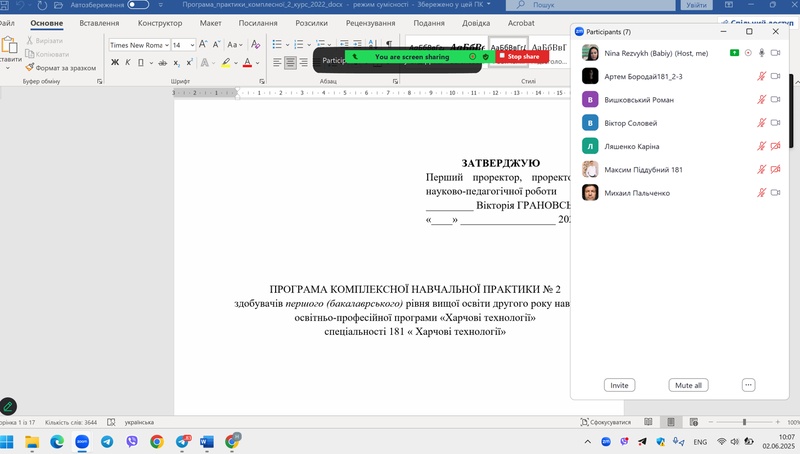
Task: Click the red Stop share button
Action: click(x=519, y=57)
